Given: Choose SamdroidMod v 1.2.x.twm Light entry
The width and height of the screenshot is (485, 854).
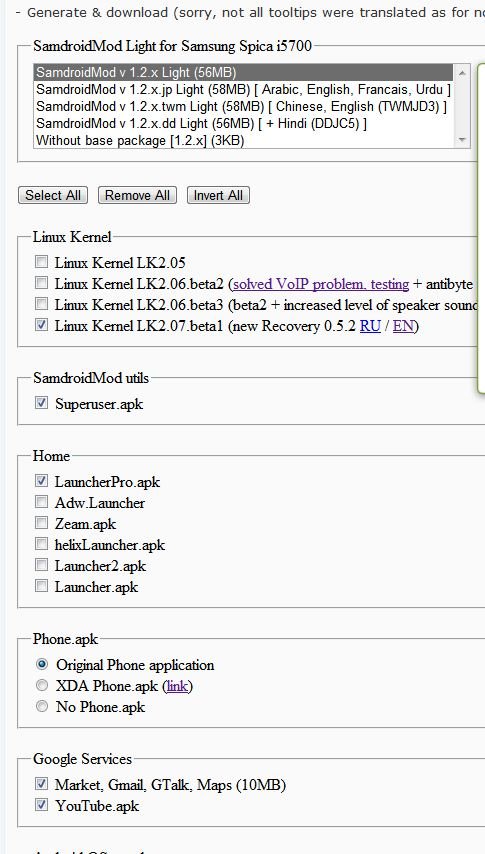Looking at the screenshot, I should point(244,106).
